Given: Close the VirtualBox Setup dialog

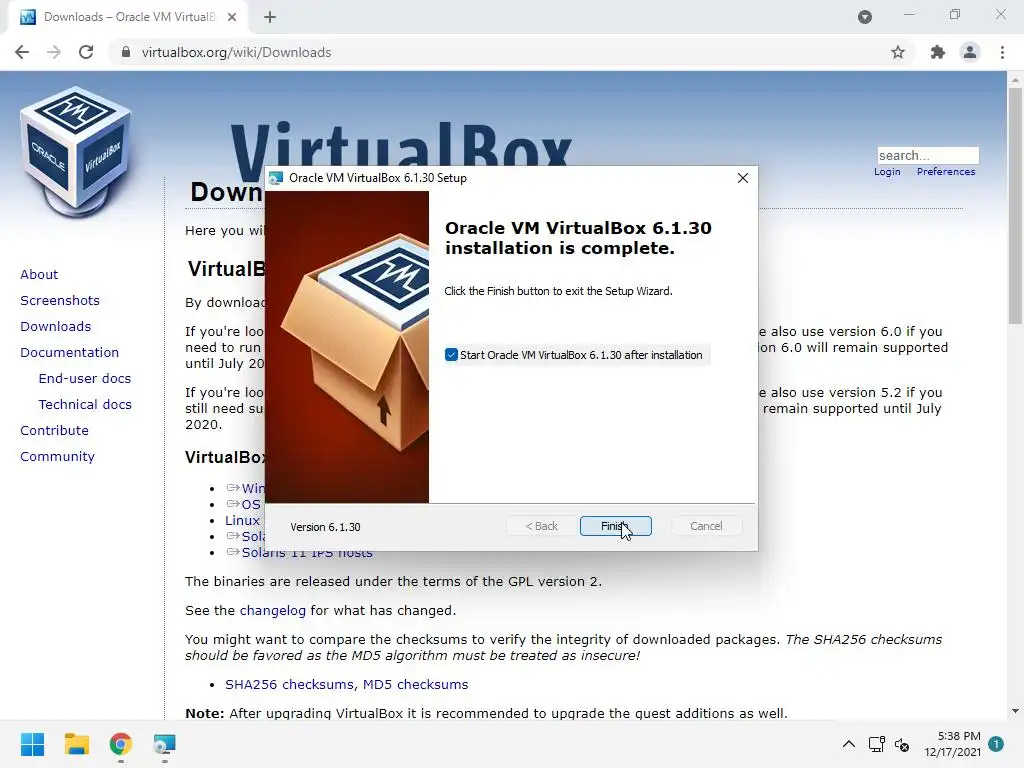Looking at the screenshot, I should pos(743,178).
